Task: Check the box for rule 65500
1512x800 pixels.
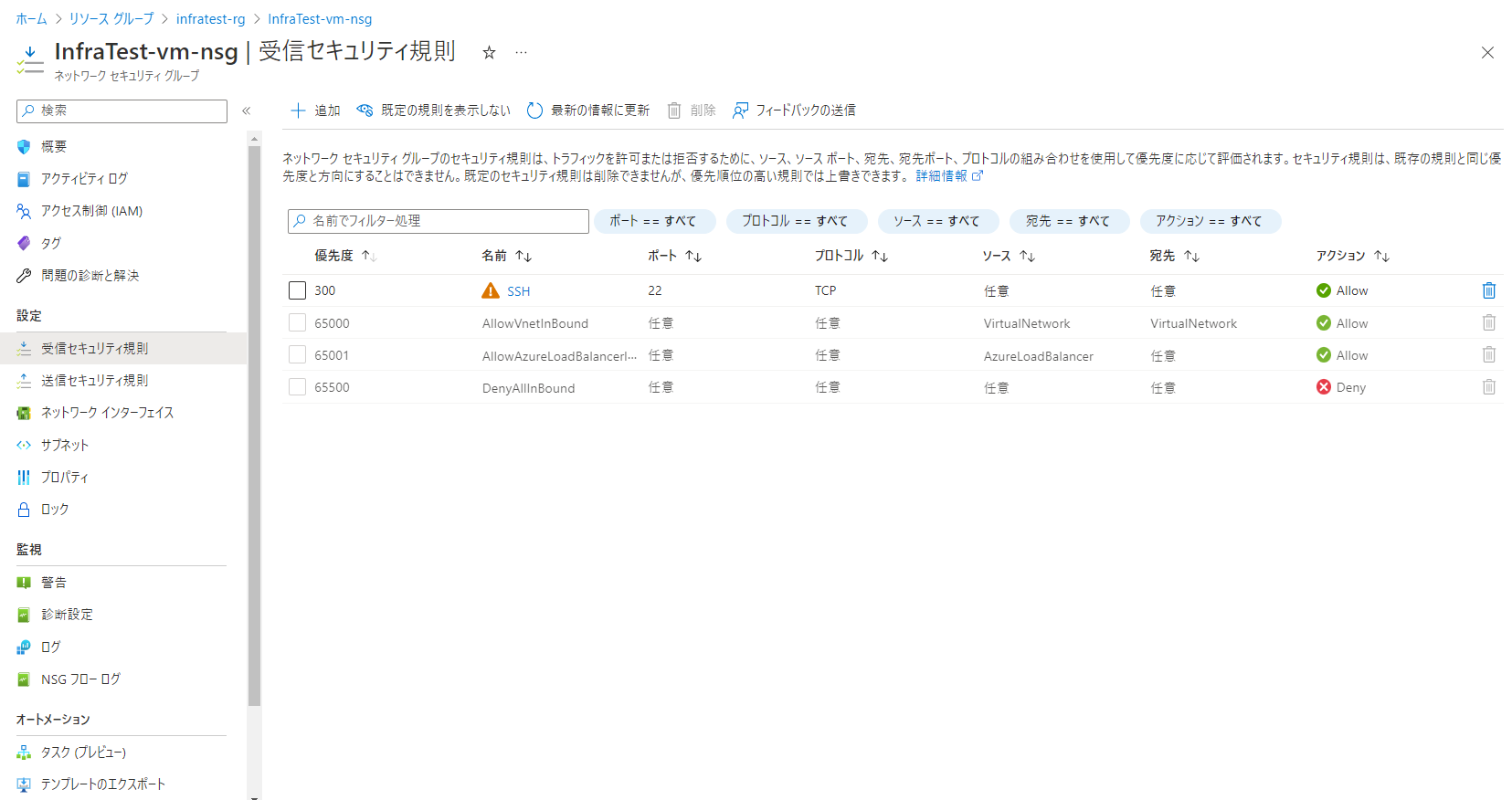Action: tap(297, 386)
